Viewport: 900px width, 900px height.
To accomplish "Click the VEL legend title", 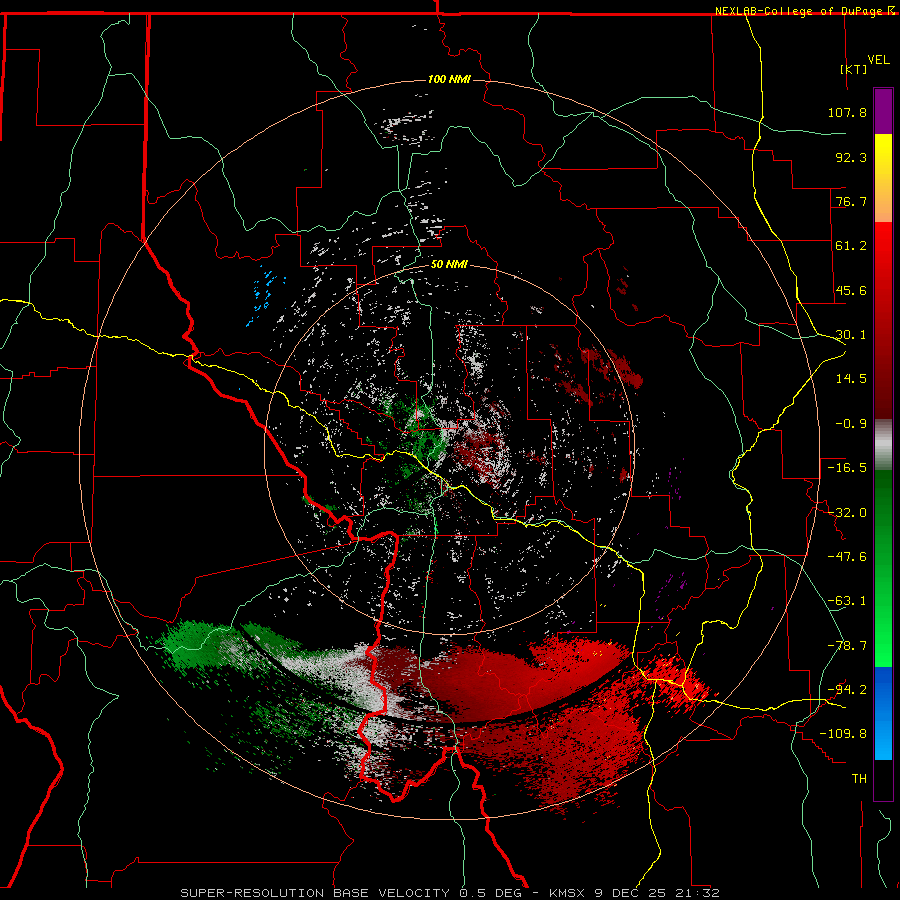I will coord(878,60).
